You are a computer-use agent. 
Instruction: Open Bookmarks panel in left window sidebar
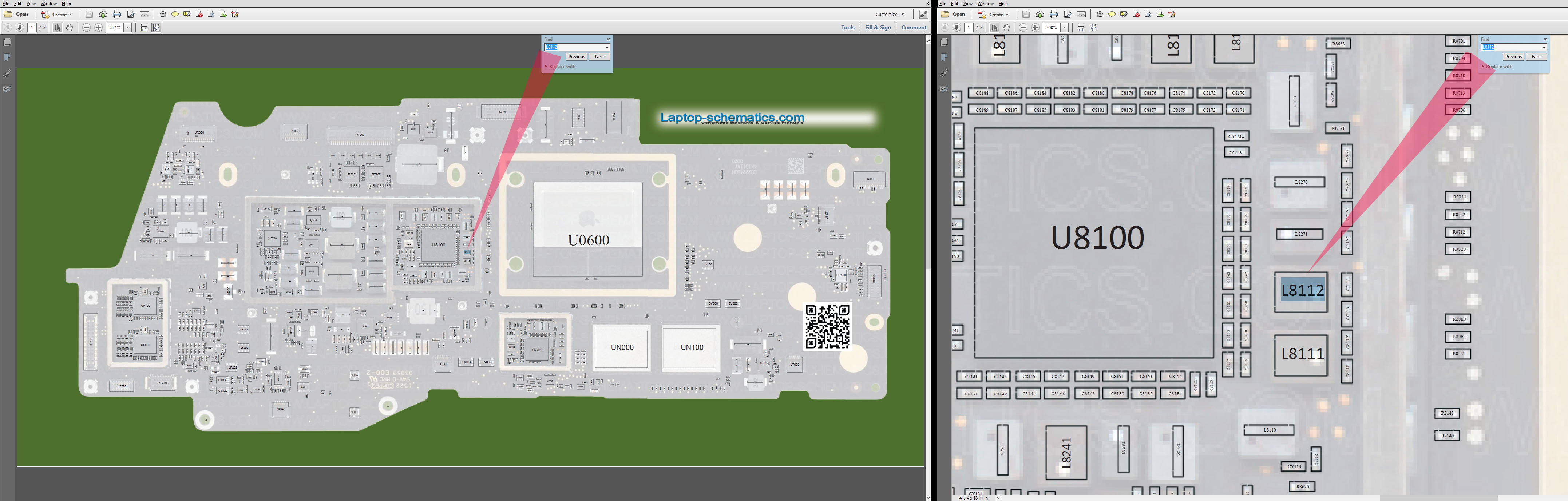click(7, 58)
